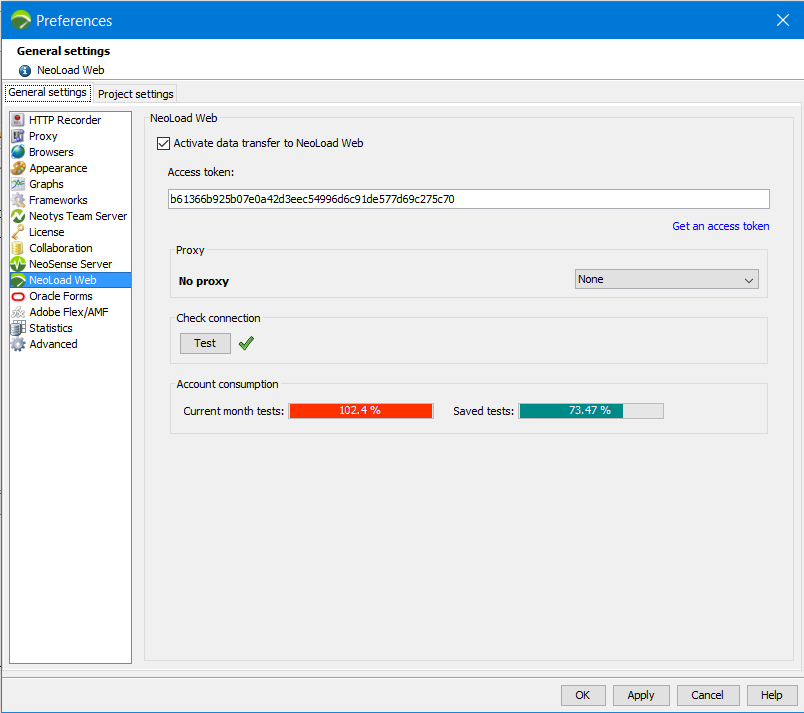
Task: Select the General settings tab
Action: 47,93
